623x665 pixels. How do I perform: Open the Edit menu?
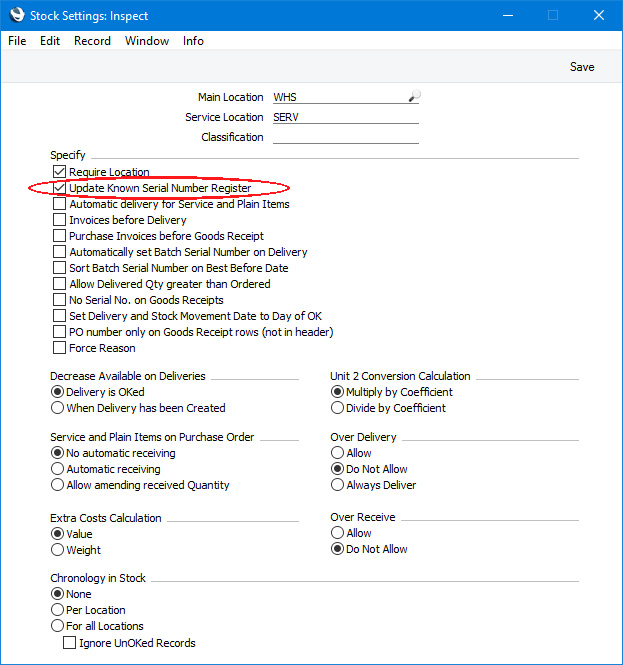tap(50, 41)
